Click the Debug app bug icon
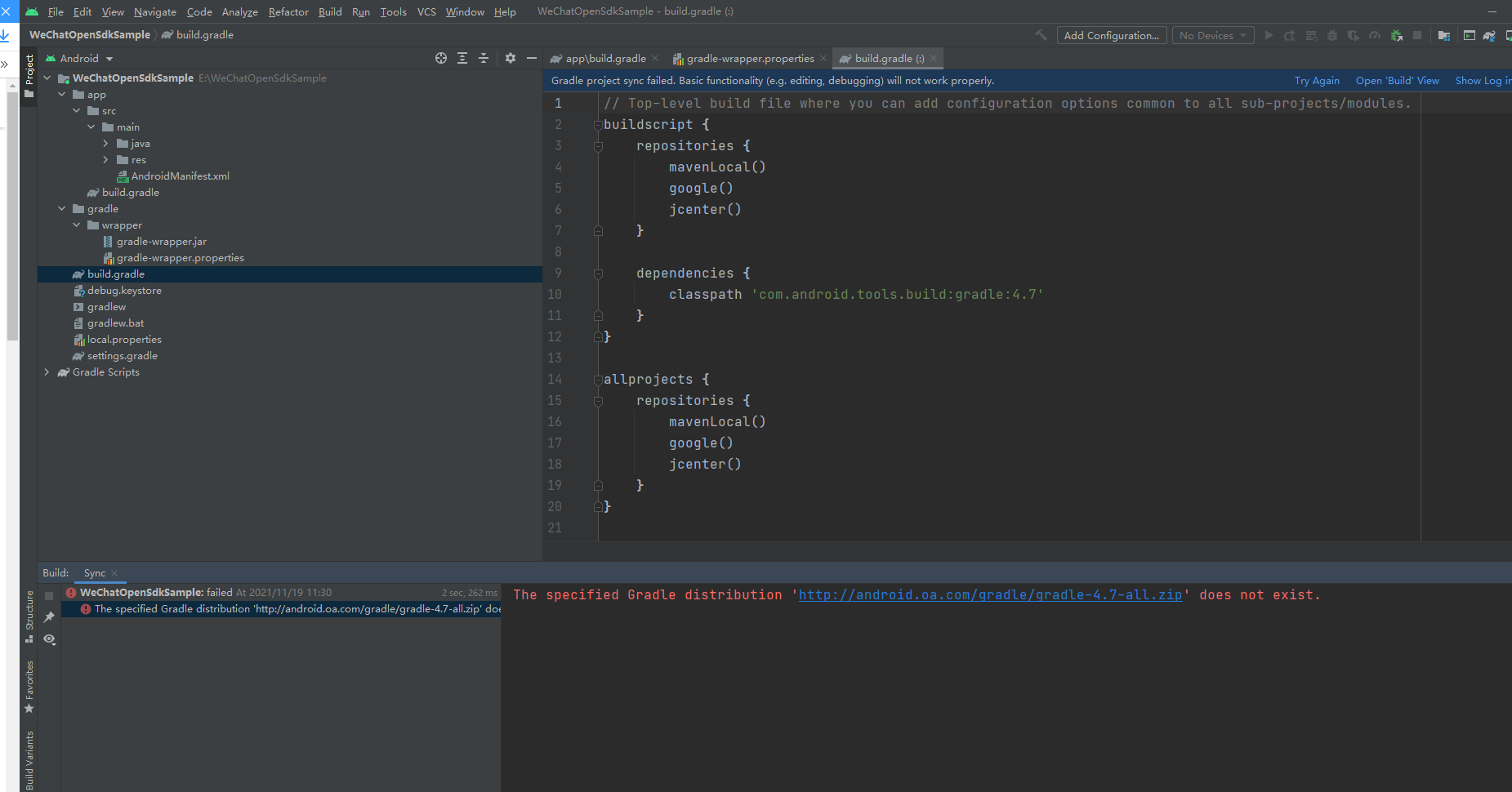Viewport: 1512px width, 792px height. tap(1332, 35)
